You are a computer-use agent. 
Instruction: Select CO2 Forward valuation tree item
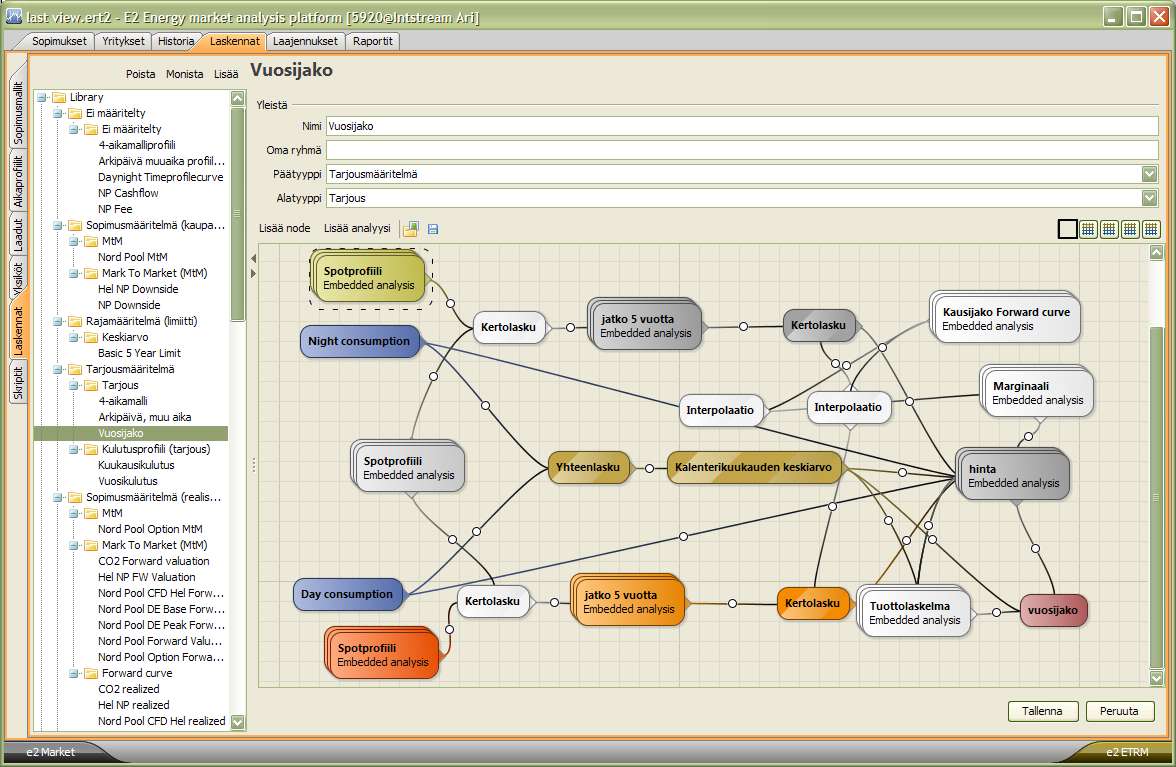(154, 561)
